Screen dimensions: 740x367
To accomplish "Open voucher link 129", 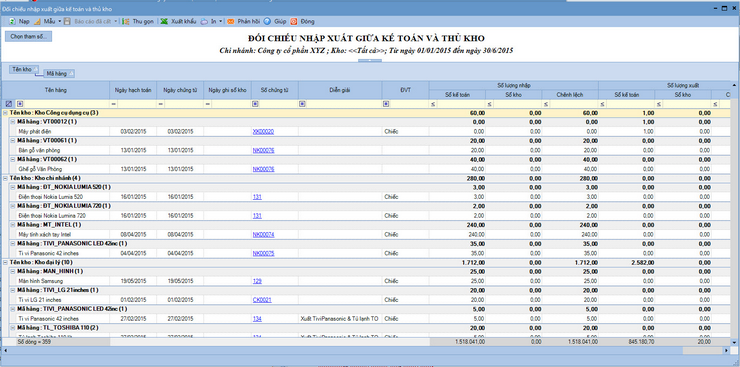I will (x=257, y=281).
